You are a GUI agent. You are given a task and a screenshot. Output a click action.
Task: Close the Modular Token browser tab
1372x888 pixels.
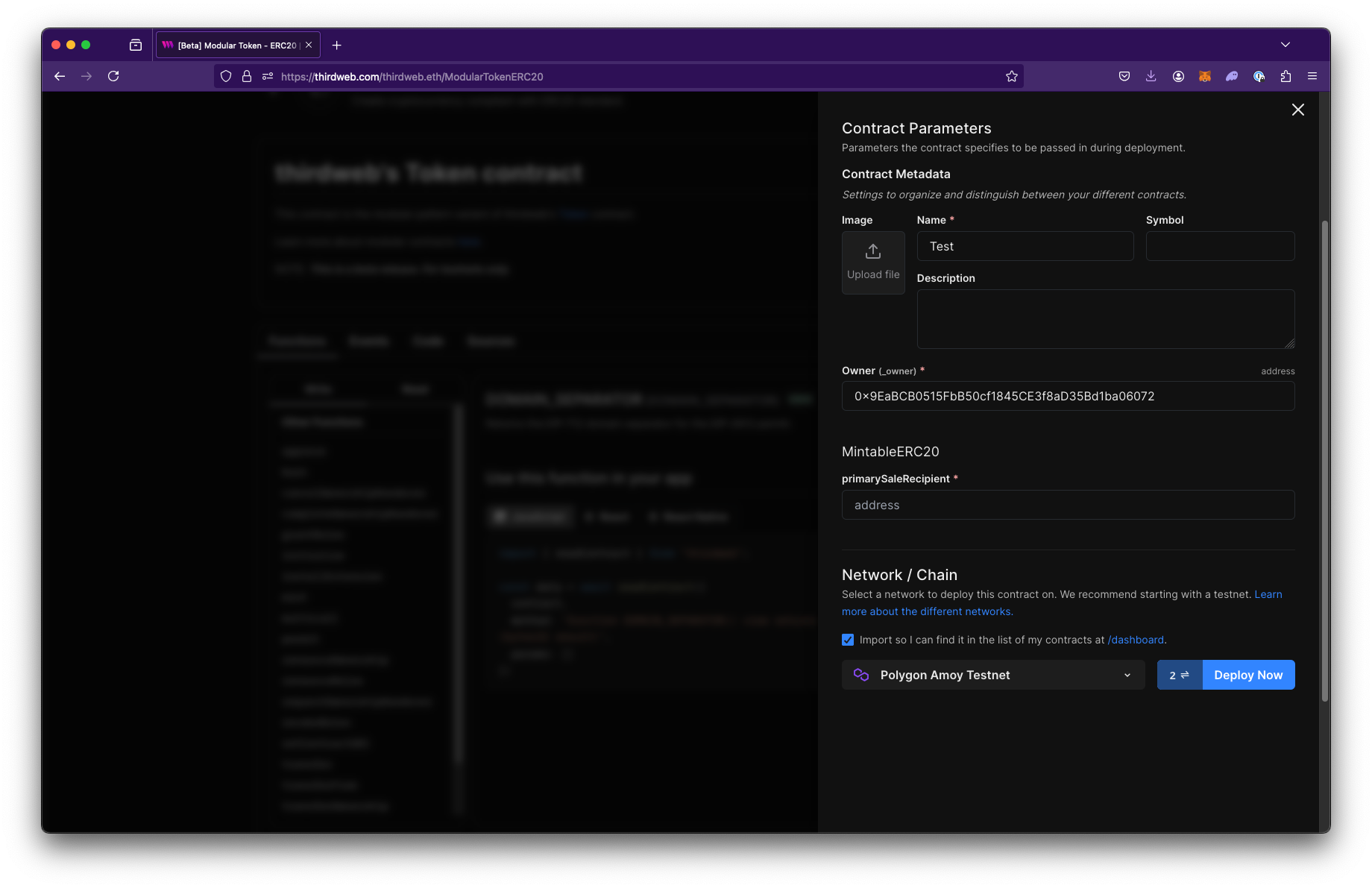309,45
